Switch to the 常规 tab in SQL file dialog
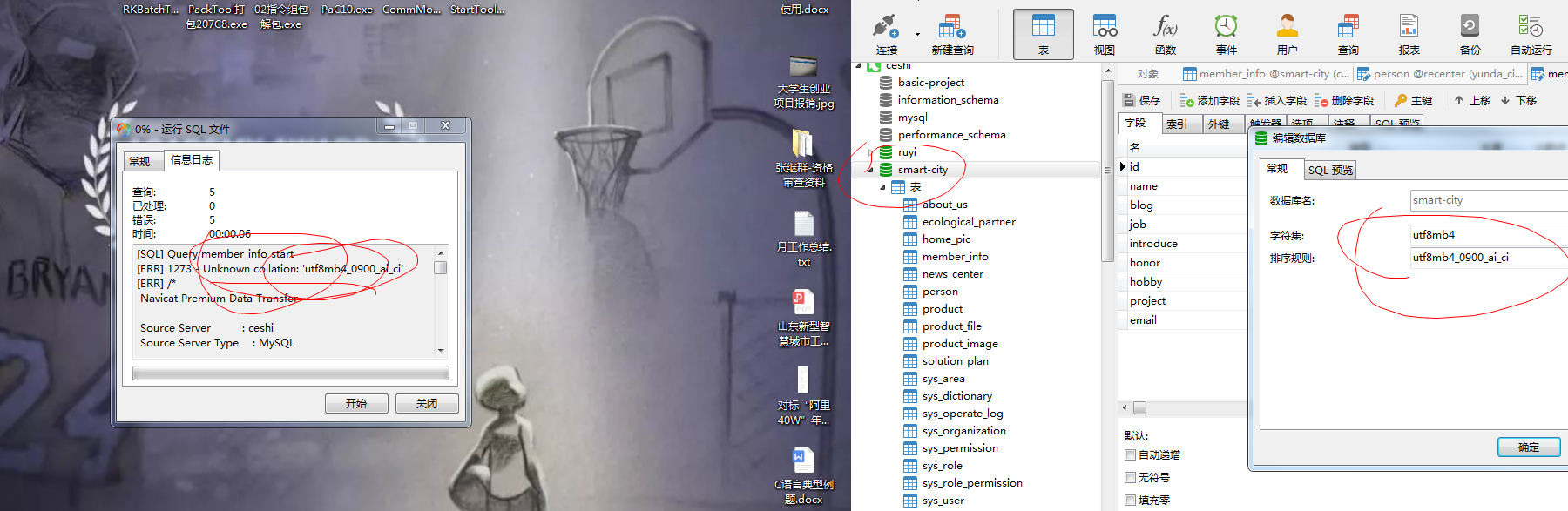This screenshot has height=511, width=1568. click(x=140, y=161)
